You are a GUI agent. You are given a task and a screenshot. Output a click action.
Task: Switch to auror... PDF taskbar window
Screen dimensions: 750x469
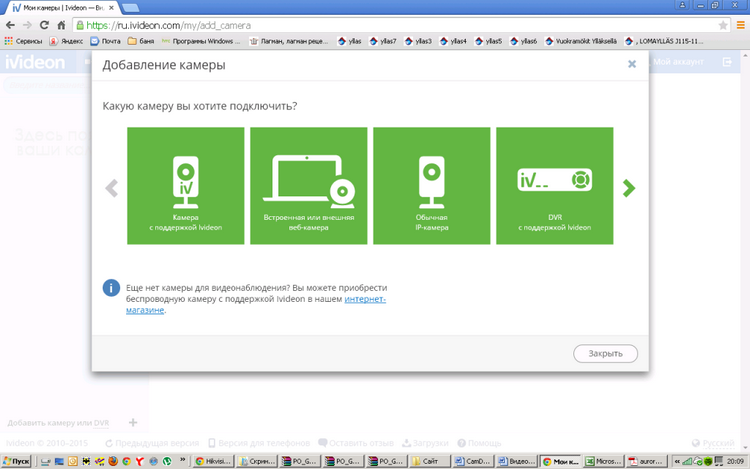[x=647, y=461]
